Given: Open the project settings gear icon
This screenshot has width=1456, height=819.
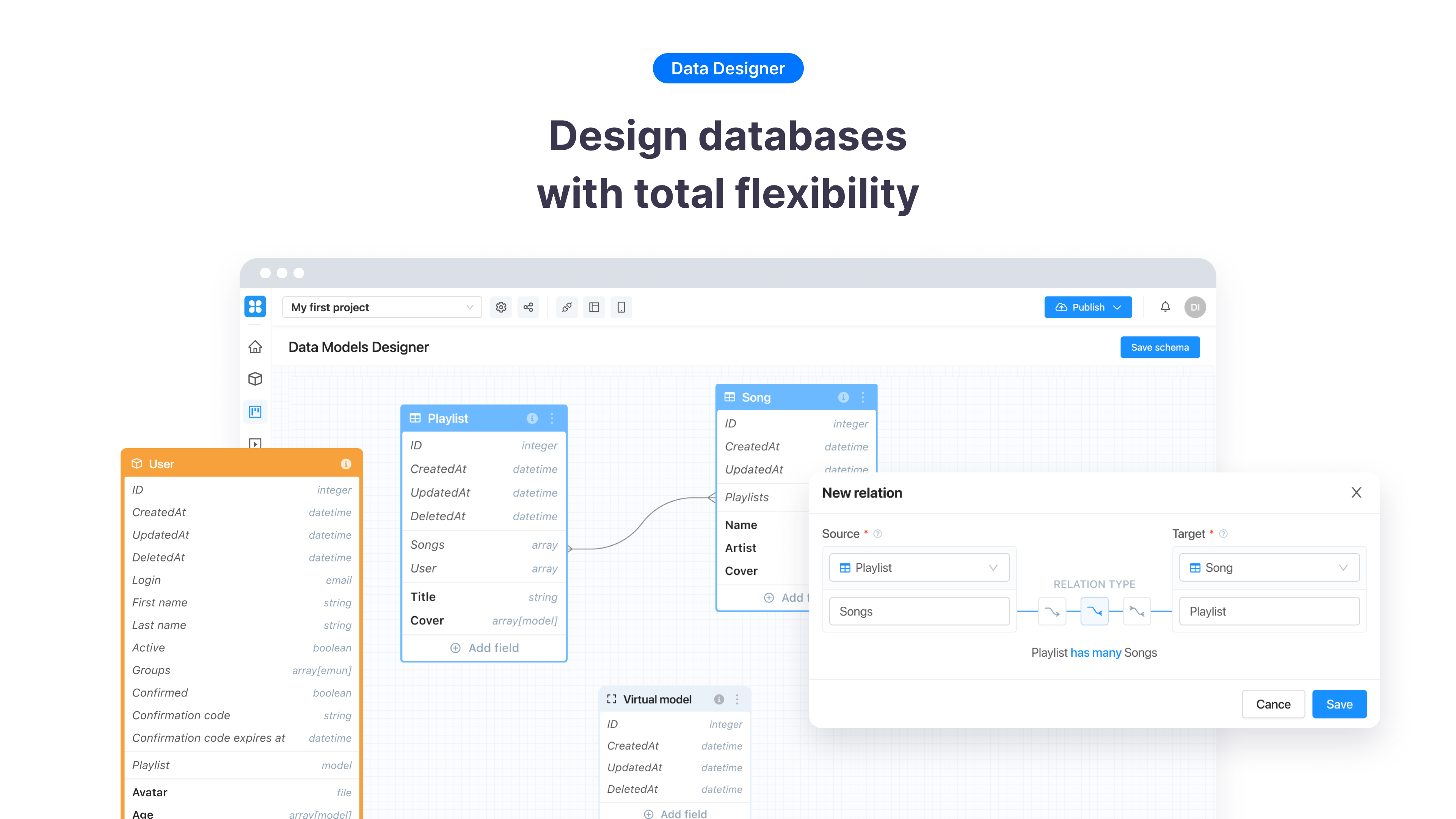Looking at the screenshot, I should [501, 307].
